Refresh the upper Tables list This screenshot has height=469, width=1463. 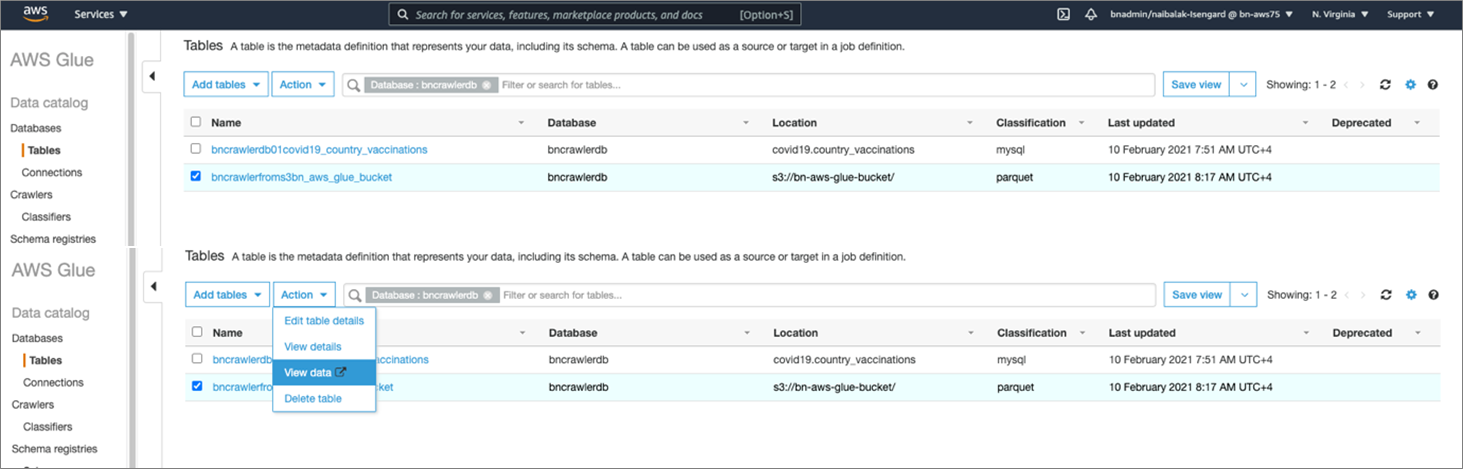click(1385, 85)
